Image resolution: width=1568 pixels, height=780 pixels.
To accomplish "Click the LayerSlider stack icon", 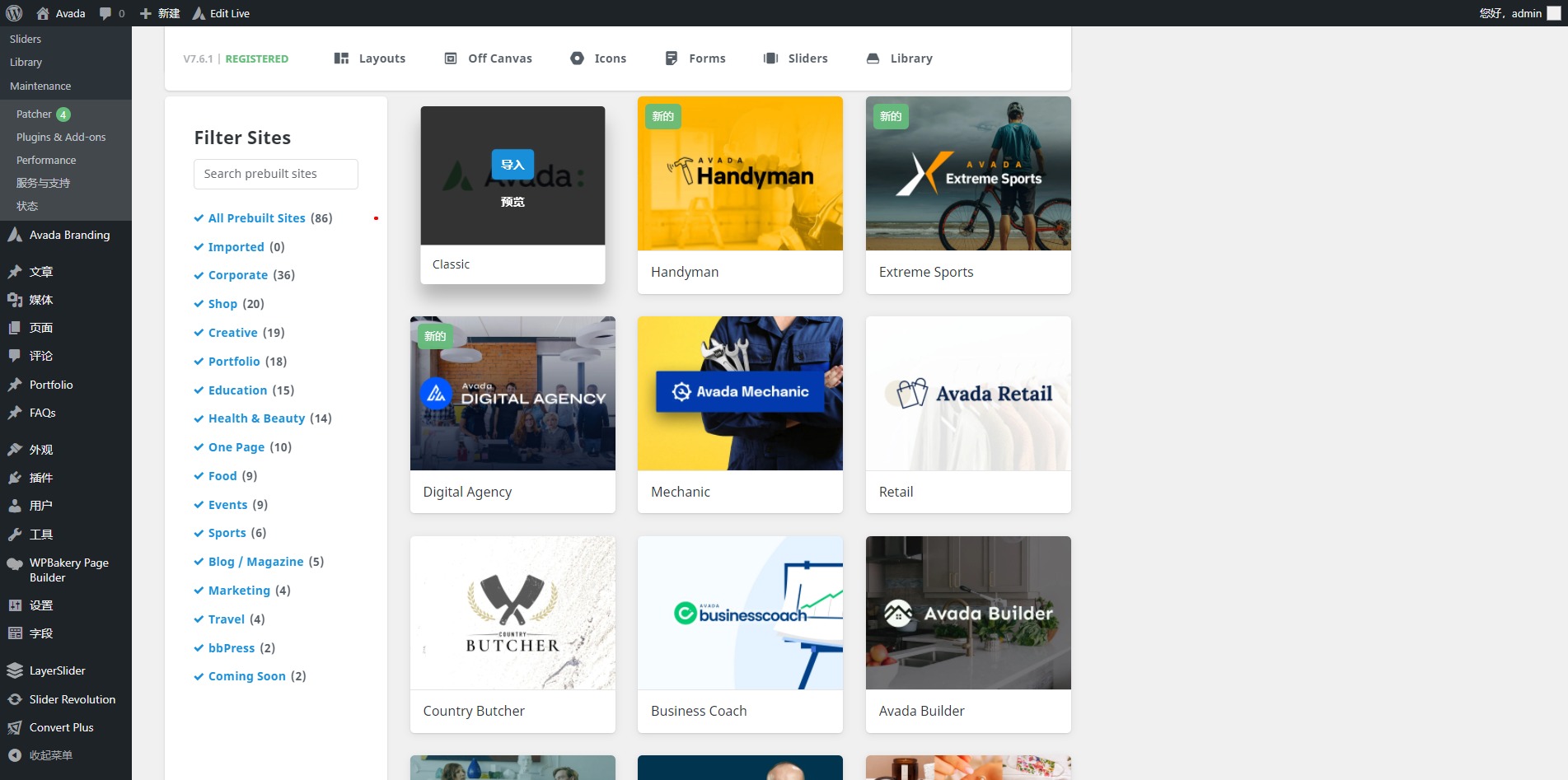I will point(15,670).
